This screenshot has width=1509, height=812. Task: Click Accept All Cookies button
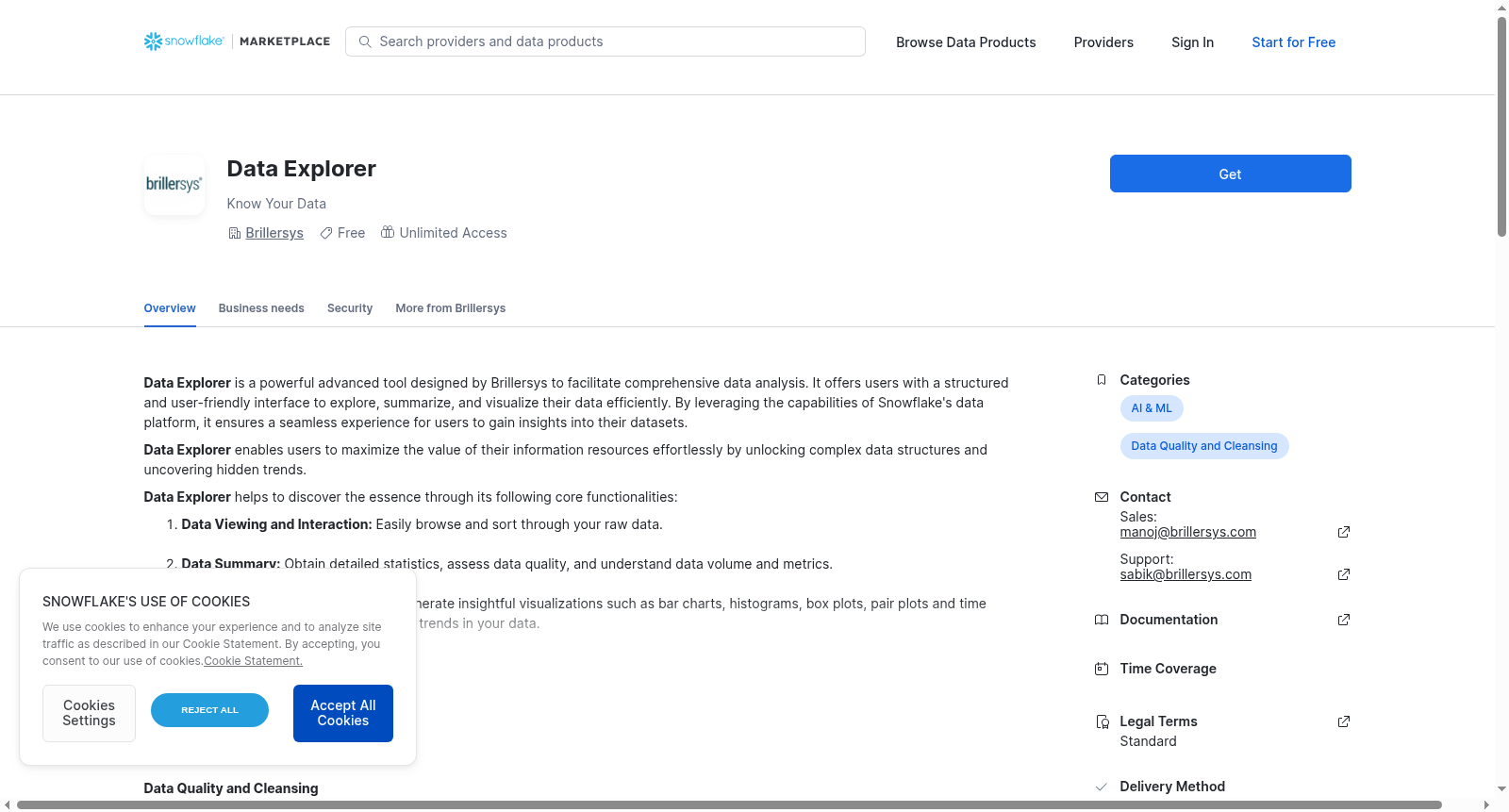tap(343, 713)
